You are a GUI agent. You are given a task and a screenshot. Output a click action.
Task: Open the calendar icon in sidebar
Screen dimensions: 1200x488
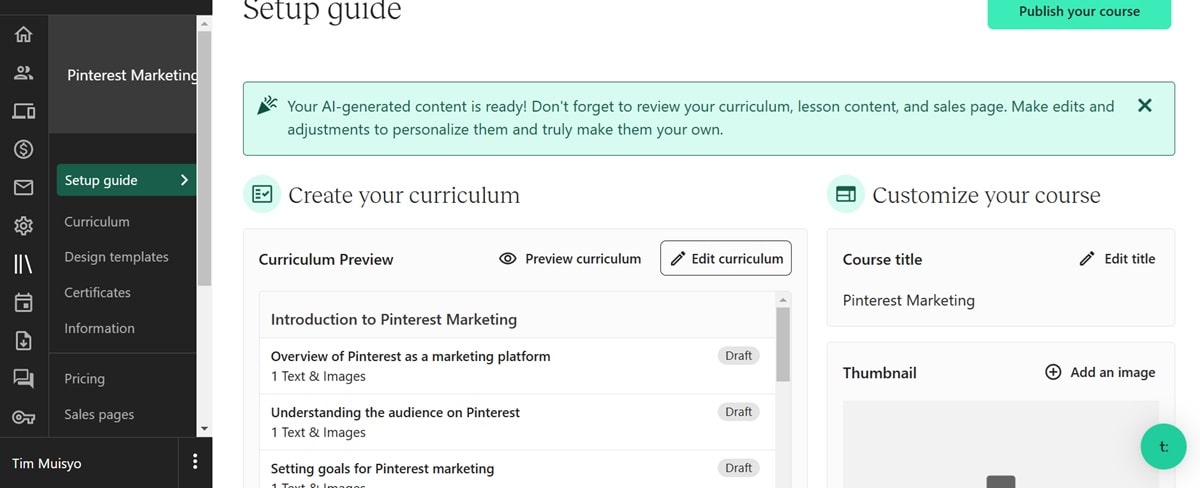click(x=23, y=302)
